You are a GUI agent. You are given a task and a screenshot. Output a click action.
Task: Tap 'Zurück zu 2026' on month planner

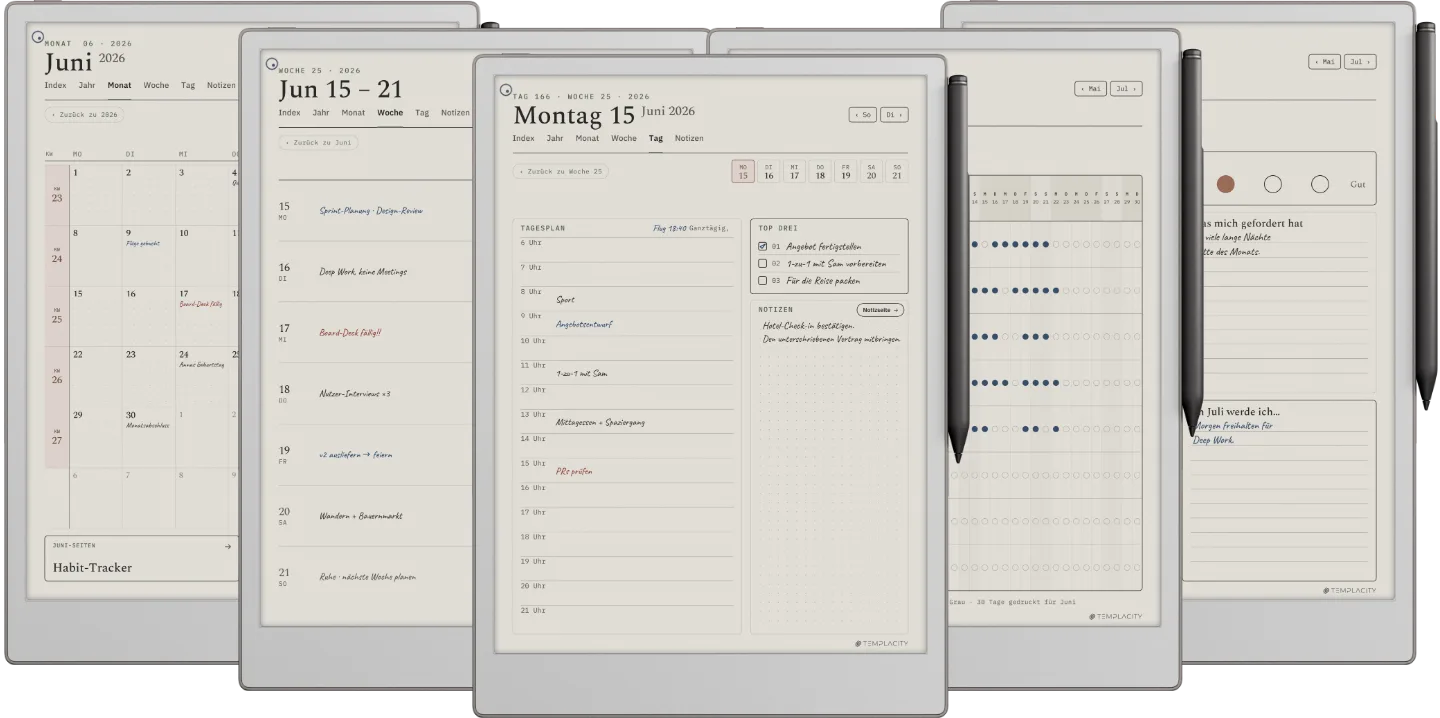click(85, 115)
